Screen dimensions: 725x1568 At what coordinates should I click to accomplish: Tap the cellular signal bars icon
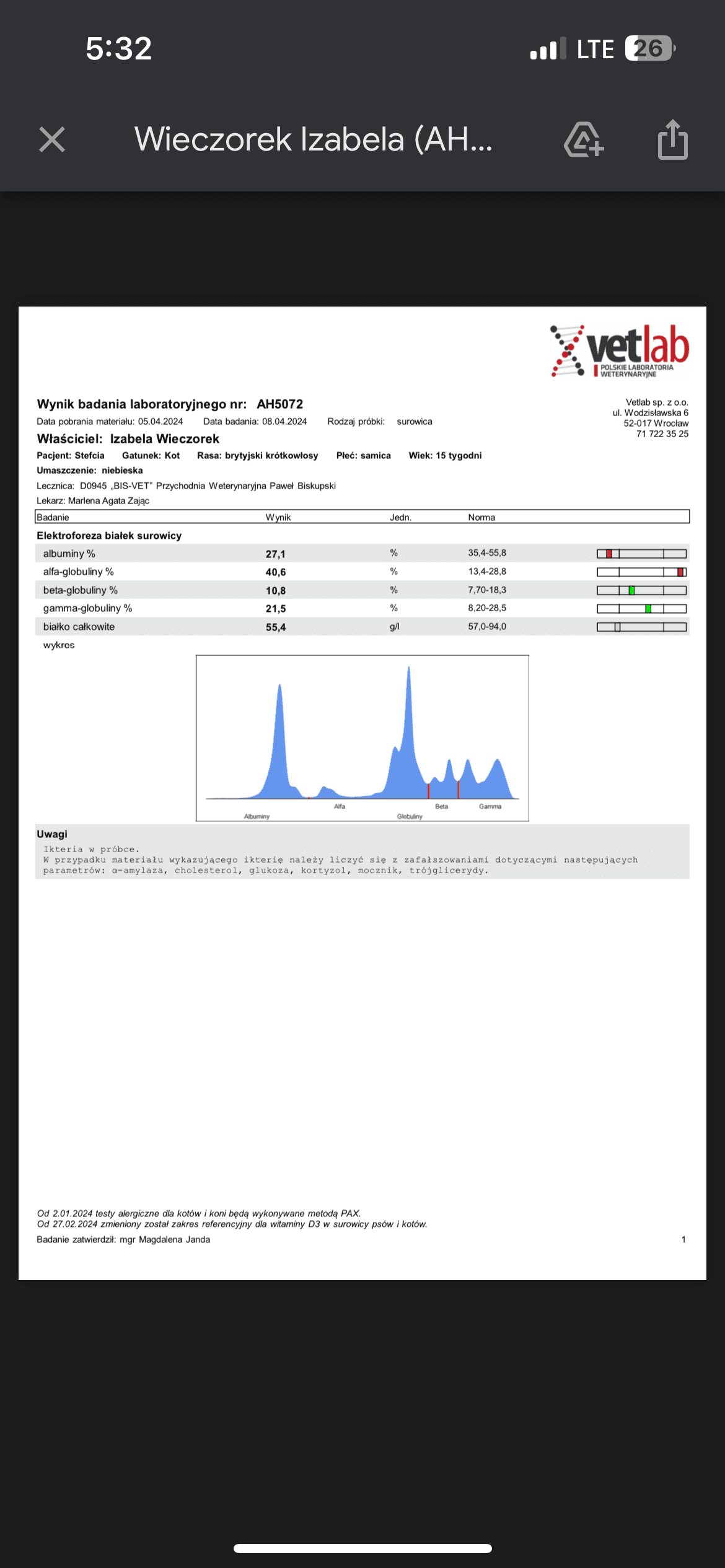(x=548, y=48)
